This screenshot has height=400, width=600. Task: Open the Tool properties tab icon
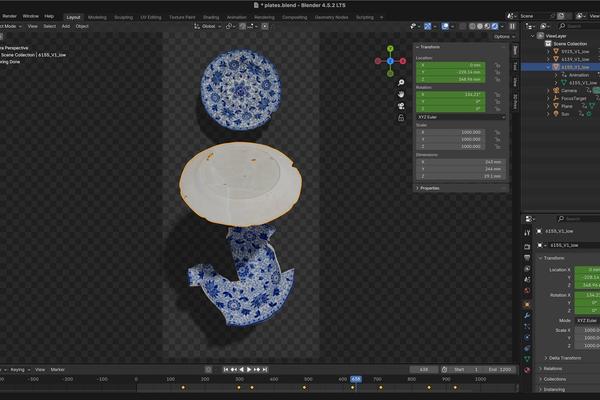527,232
